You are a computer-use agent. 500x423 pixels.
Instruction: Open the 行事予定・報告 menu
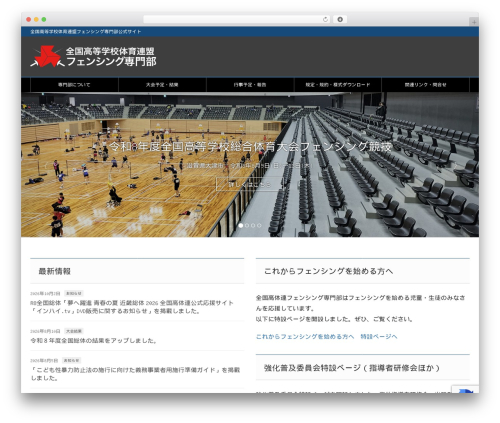pos(250,85)
